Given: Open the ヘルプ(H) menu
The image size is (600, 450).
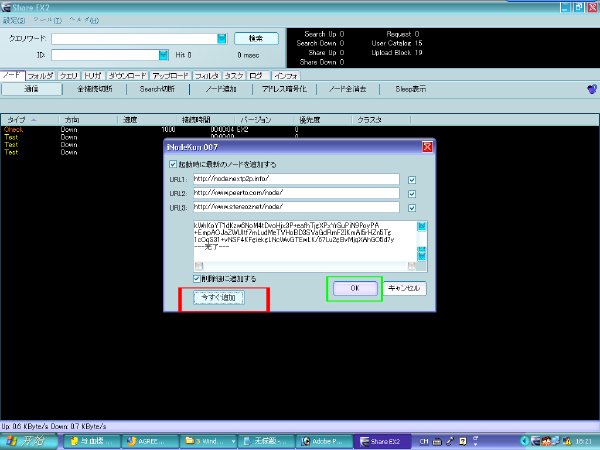Looking at the screenshot, I should 84,20.
